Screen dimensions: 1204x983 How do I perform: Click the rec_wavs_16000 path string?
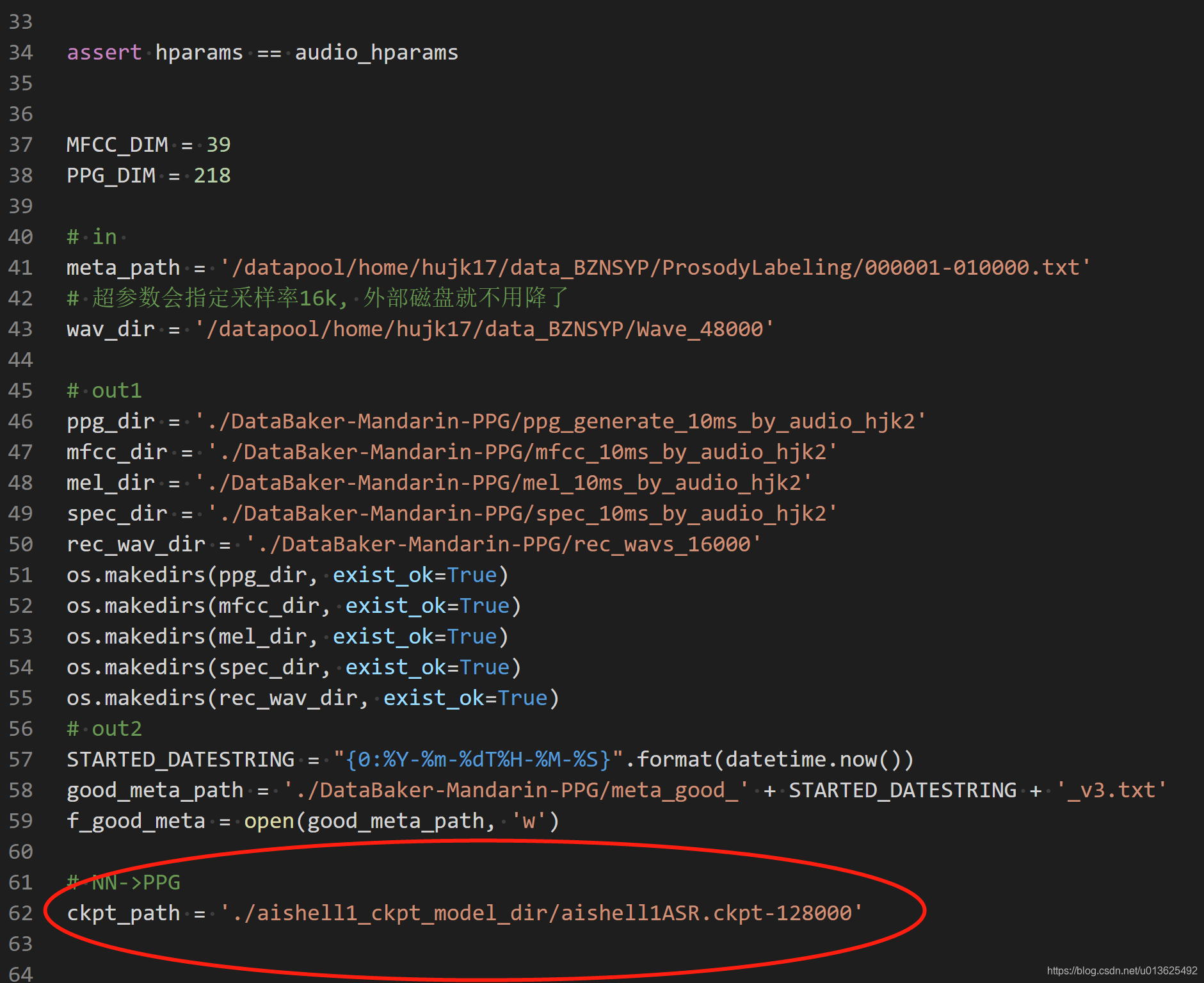[x=504, y=544]
